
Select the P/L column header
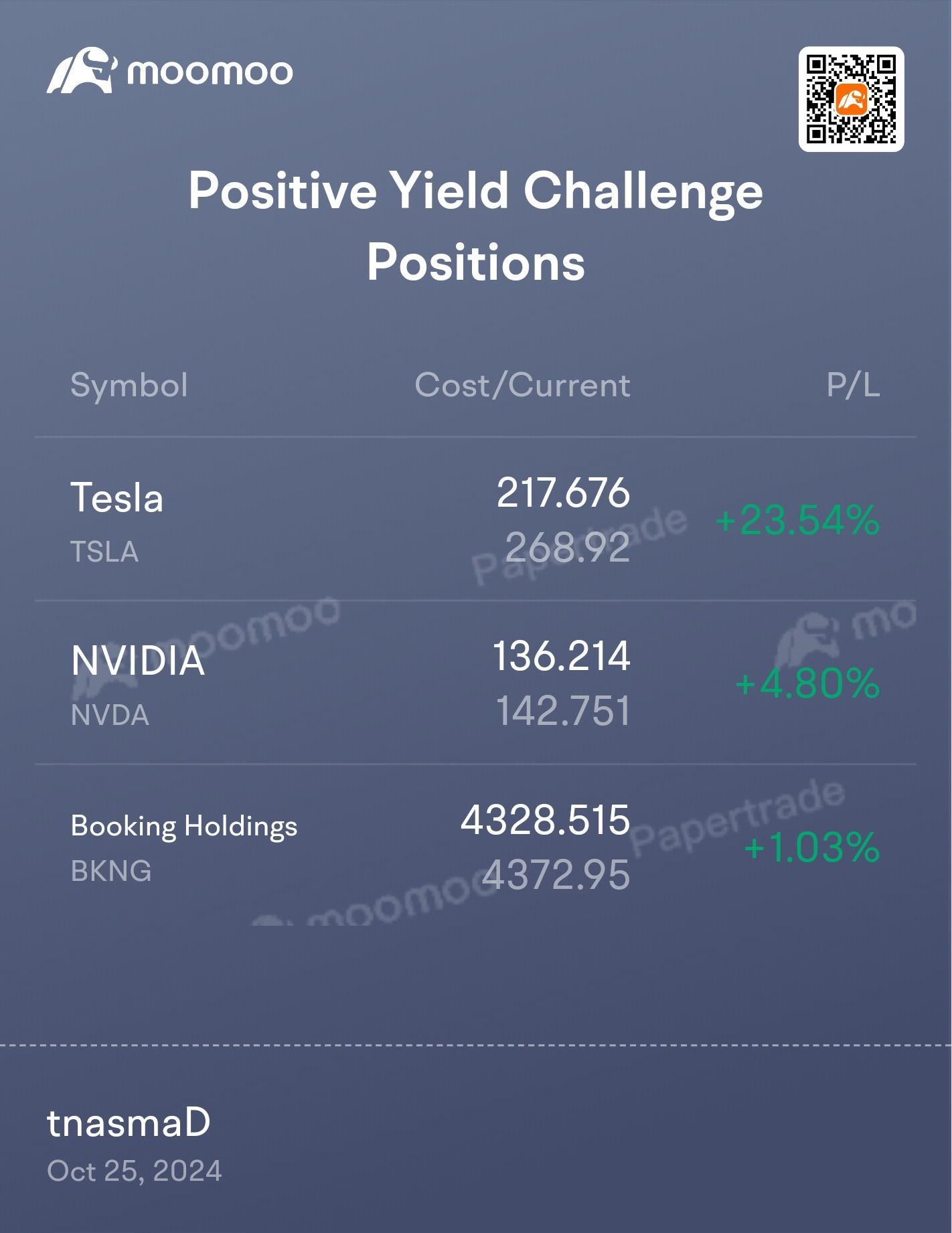(x=853, y=386)
